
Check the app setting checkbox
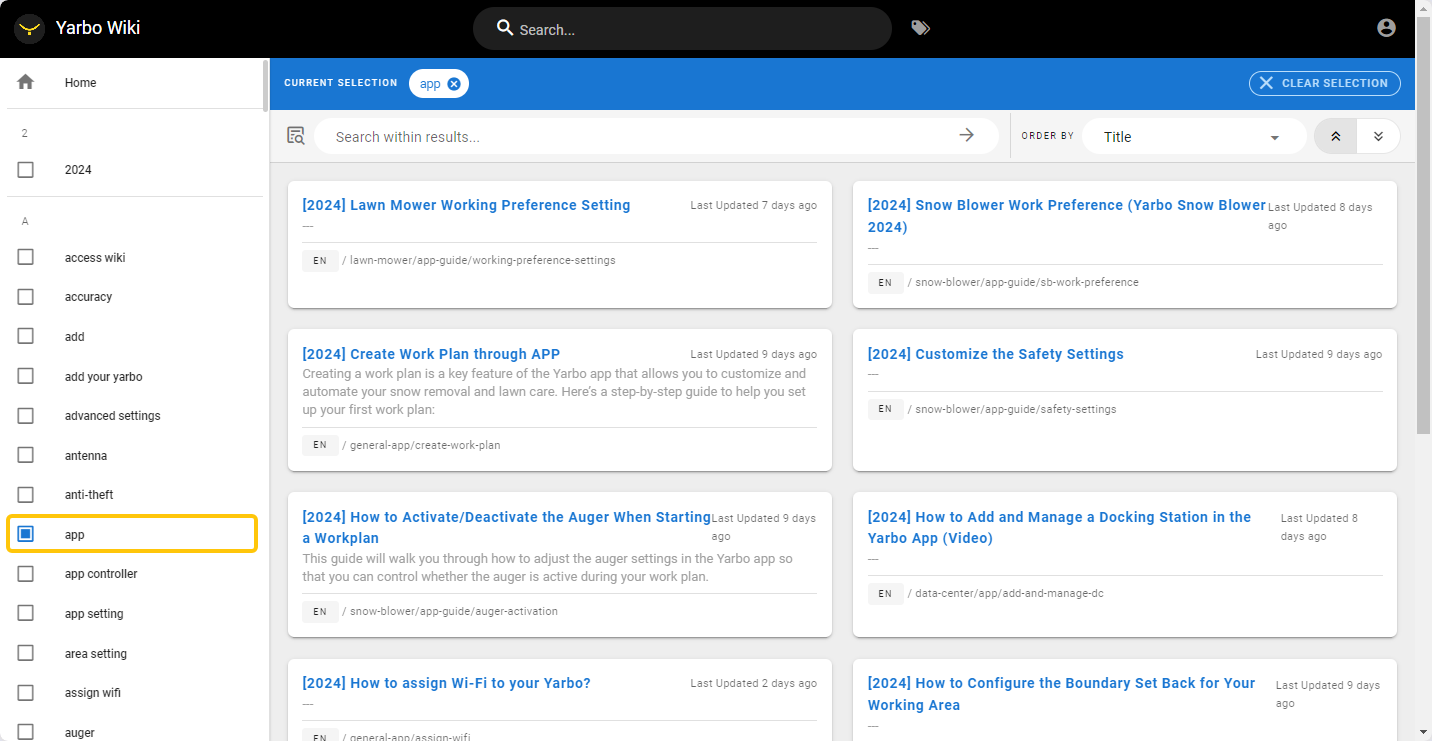26,613
